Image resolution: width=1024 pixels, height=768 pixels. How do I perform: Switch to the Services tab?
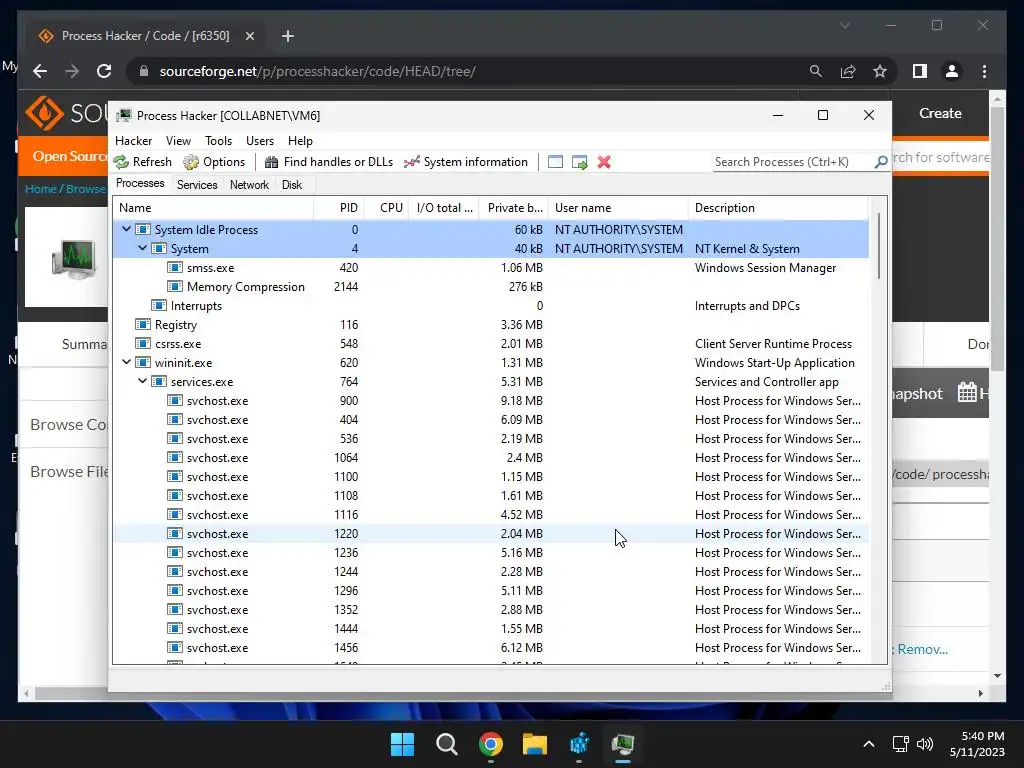197,185
